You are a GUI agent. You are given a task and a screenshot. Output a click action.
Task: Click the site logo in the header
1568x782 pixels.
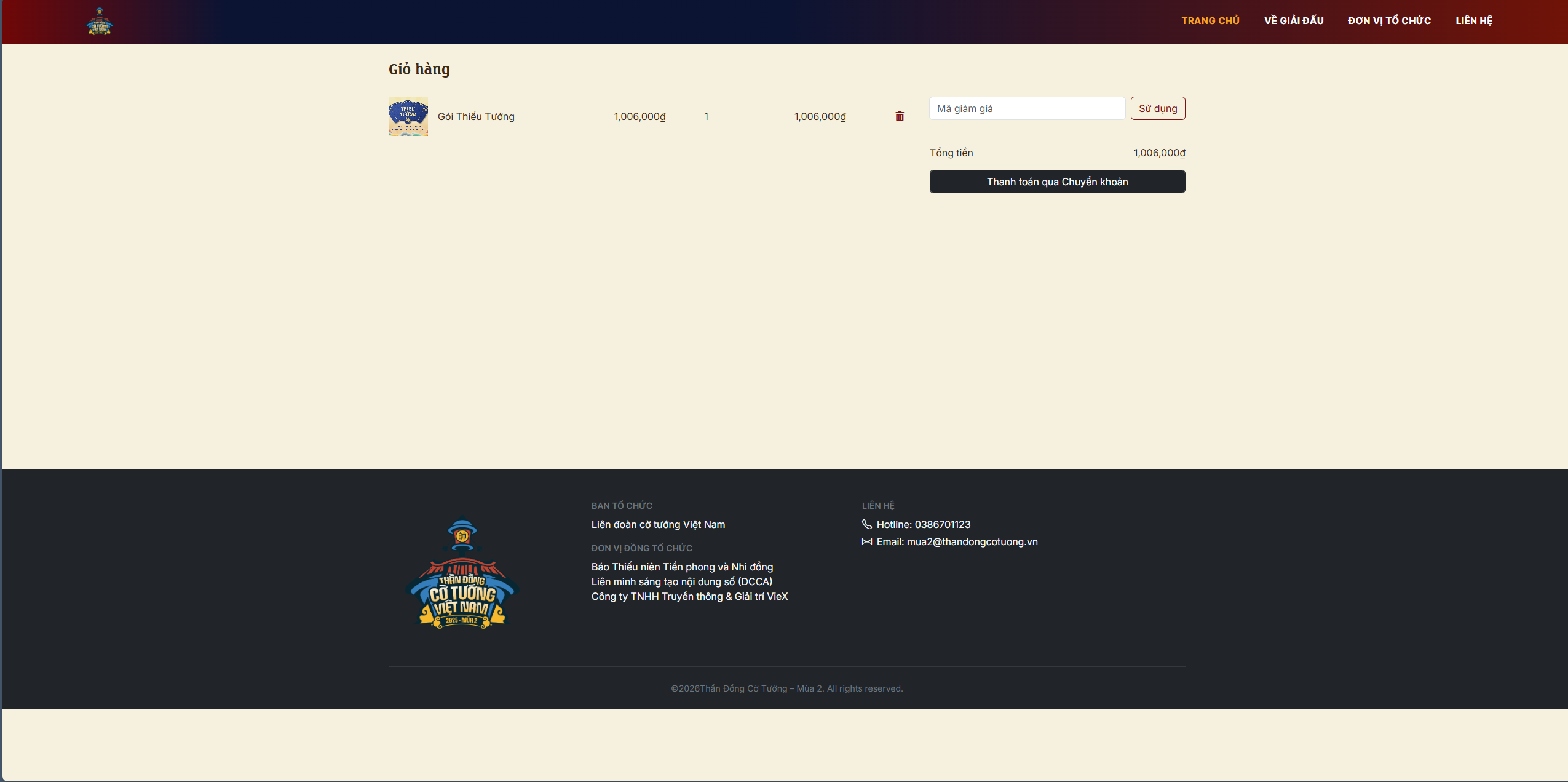[x=100, y=22]
